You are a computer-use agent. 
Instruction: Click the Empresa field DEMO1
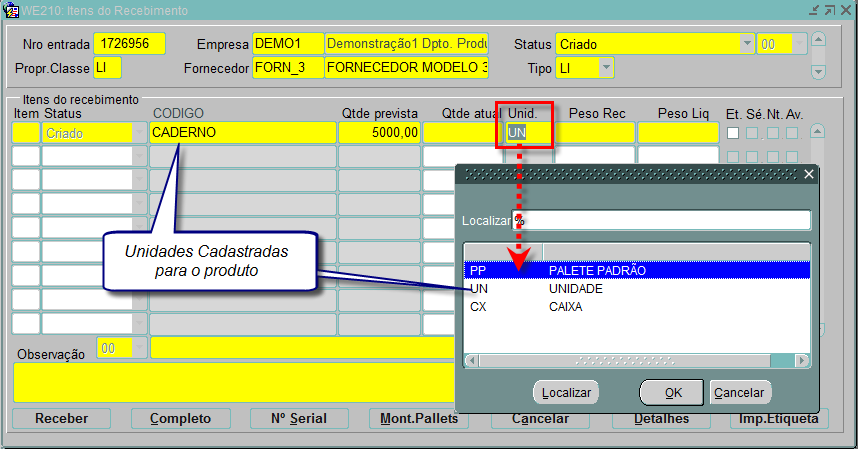(x=288, y=44)
